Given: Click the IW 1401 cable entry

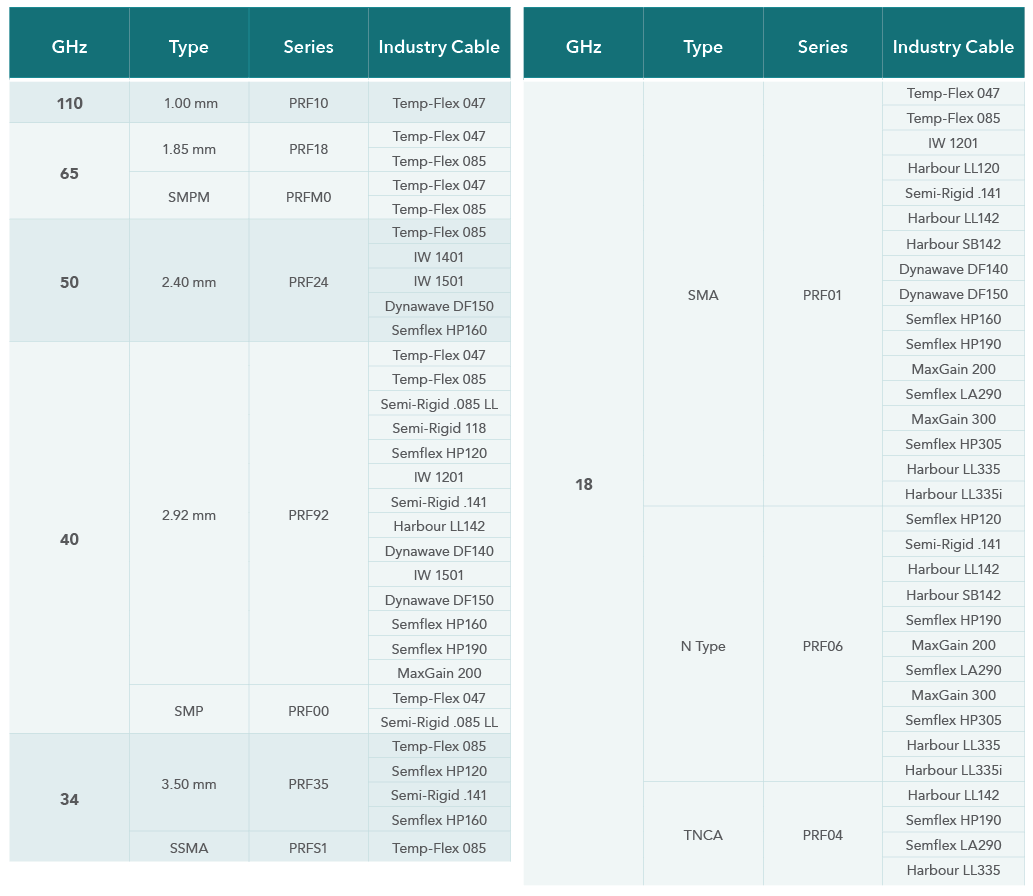Looking at the screenshot, I should click(439, 257).
